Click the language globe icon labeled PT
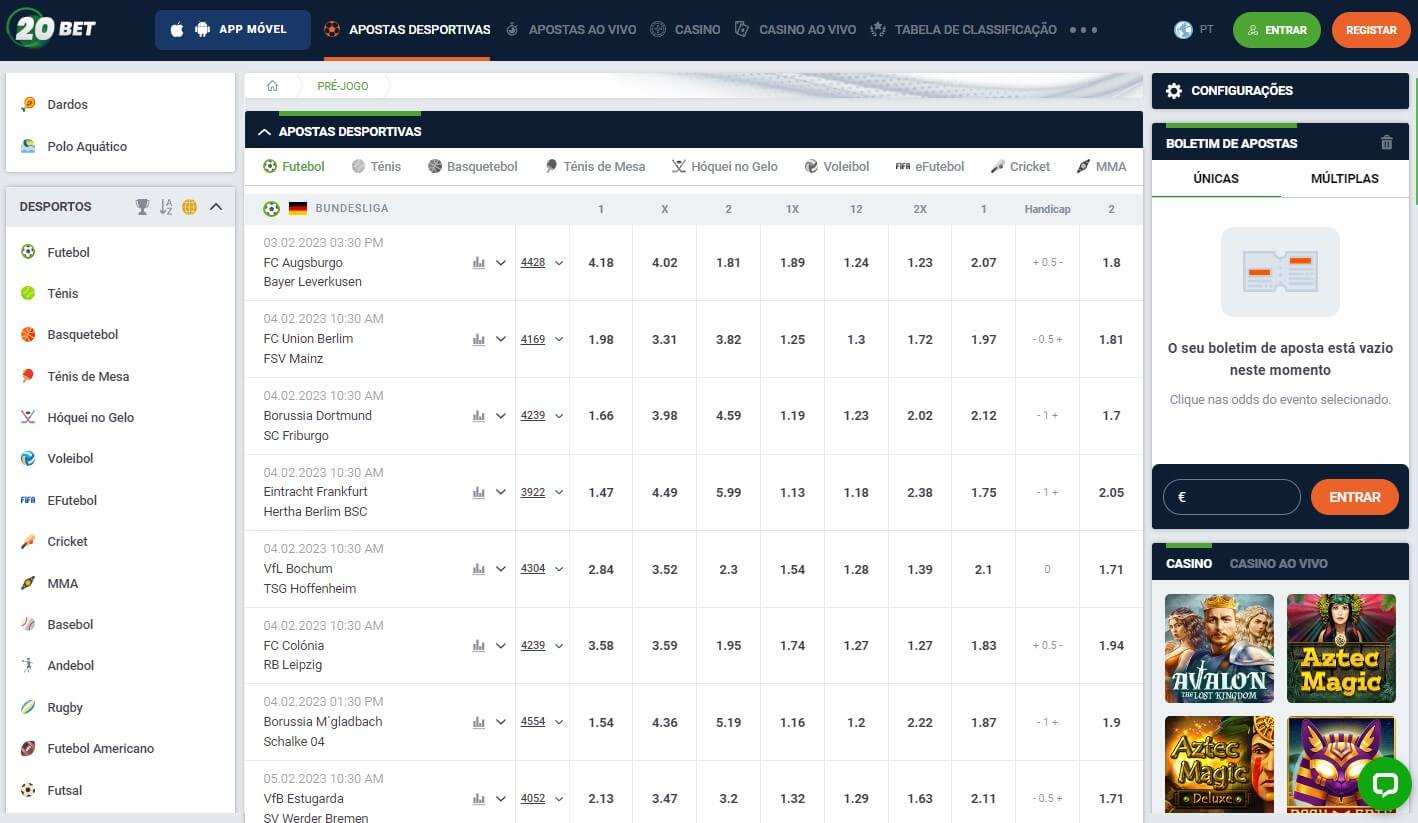Screen dimensions: 1418x823 coord(1183,30)
